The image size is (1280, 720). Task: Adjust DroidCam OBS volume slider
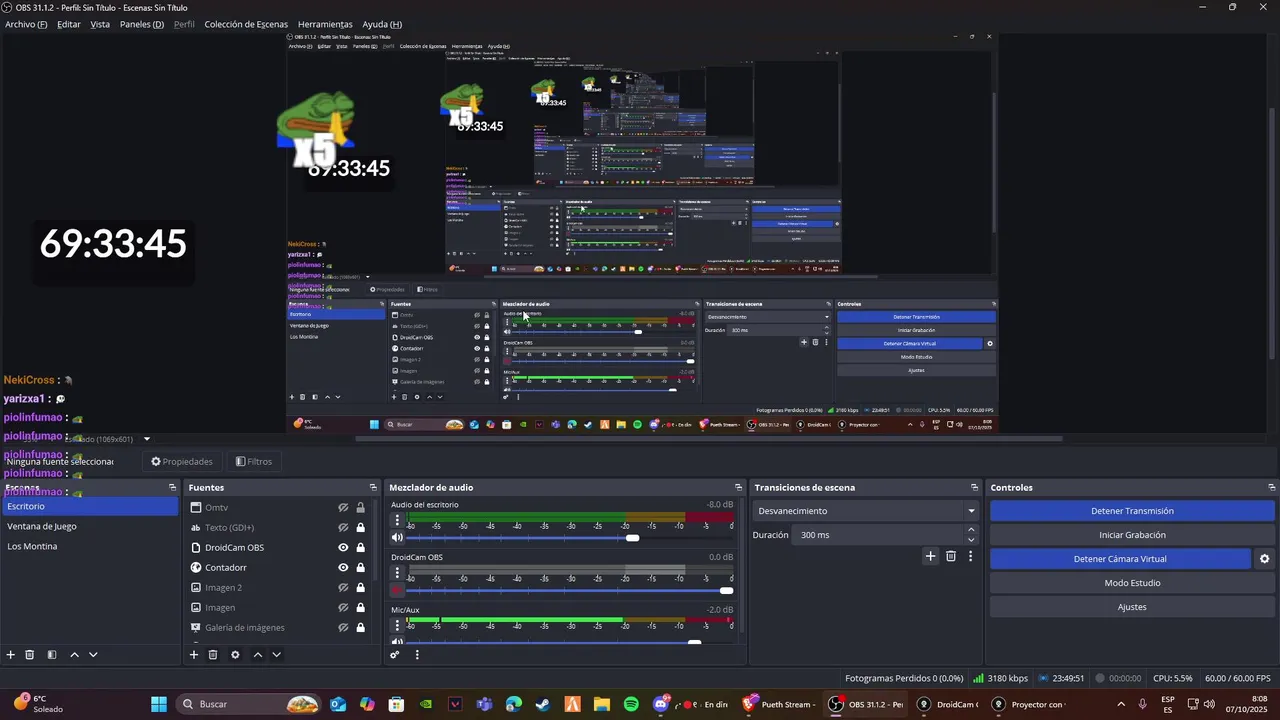(x=726, y=590)
